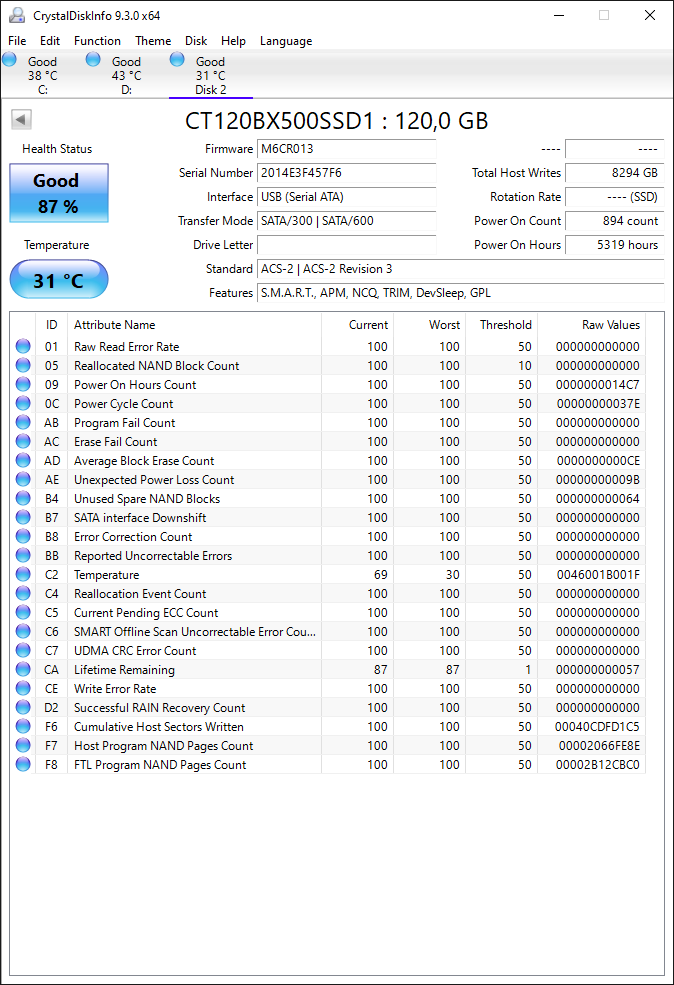674x985 pixels.
Task: Click status orb for Raw Read Error Rate
Action: point(23,346)
